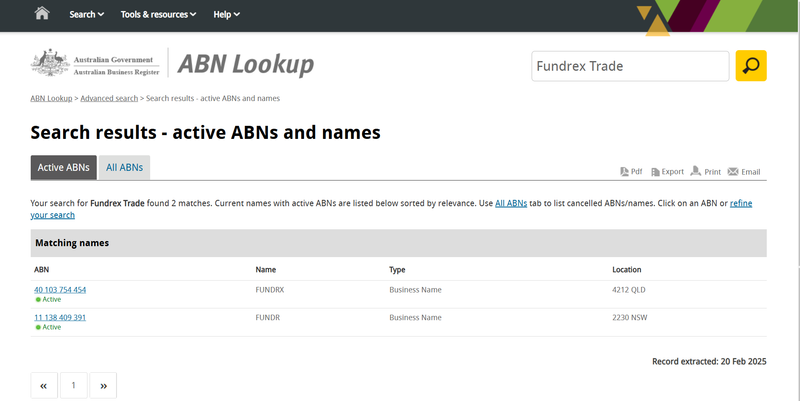This screenshot has height=401, width=800.
Task: Click the ABN Lookup title logo
Action: 245,64
